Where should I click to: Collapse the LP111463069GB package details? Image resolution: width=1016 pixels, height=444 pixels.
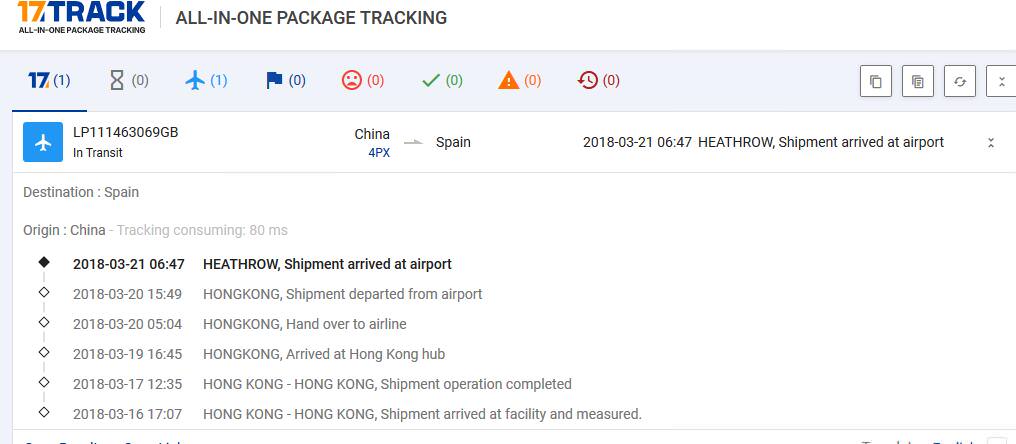pyautogui.click(x=991, y=143)
